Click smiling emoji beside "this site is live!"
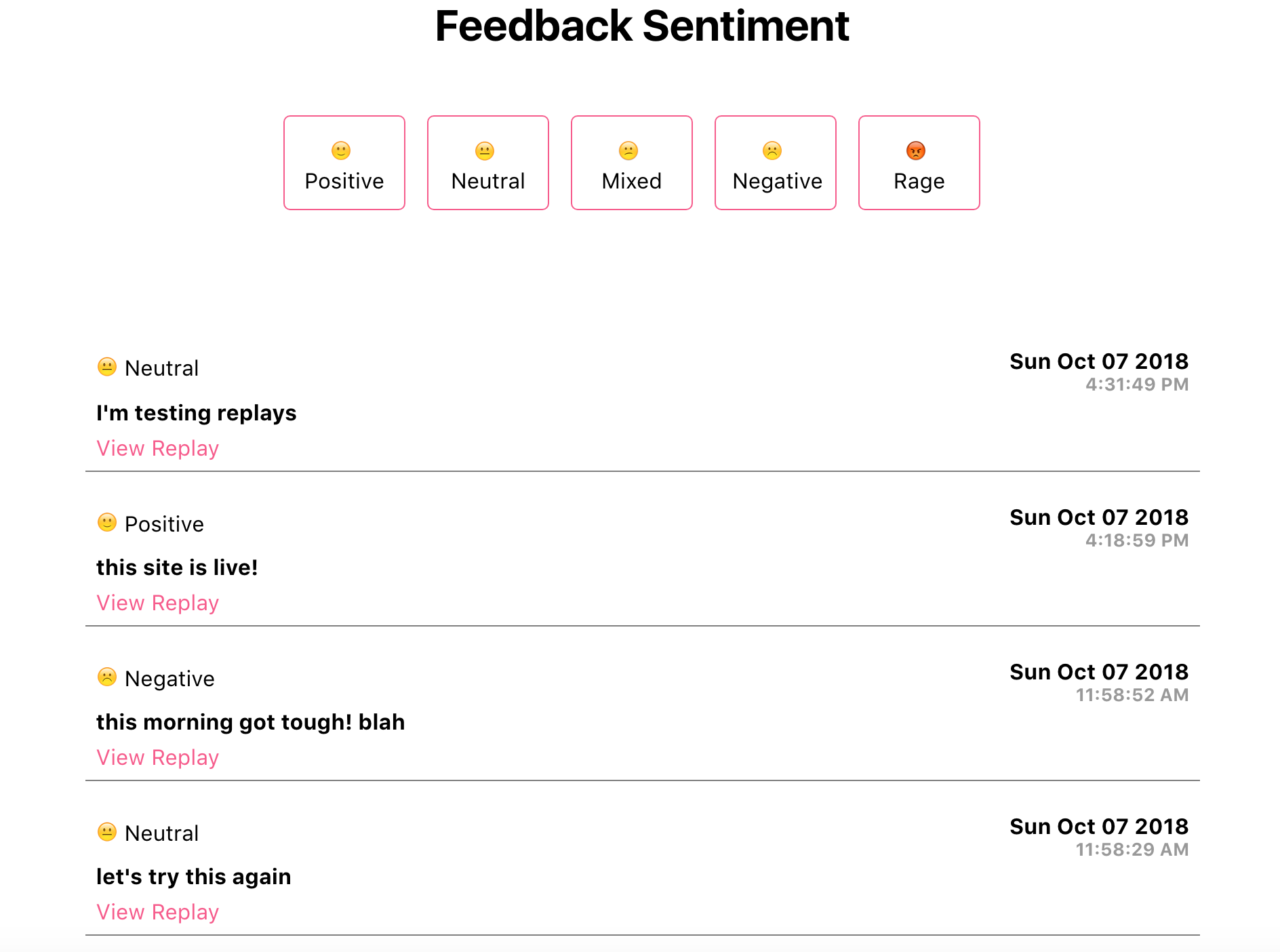 [107, 522]
